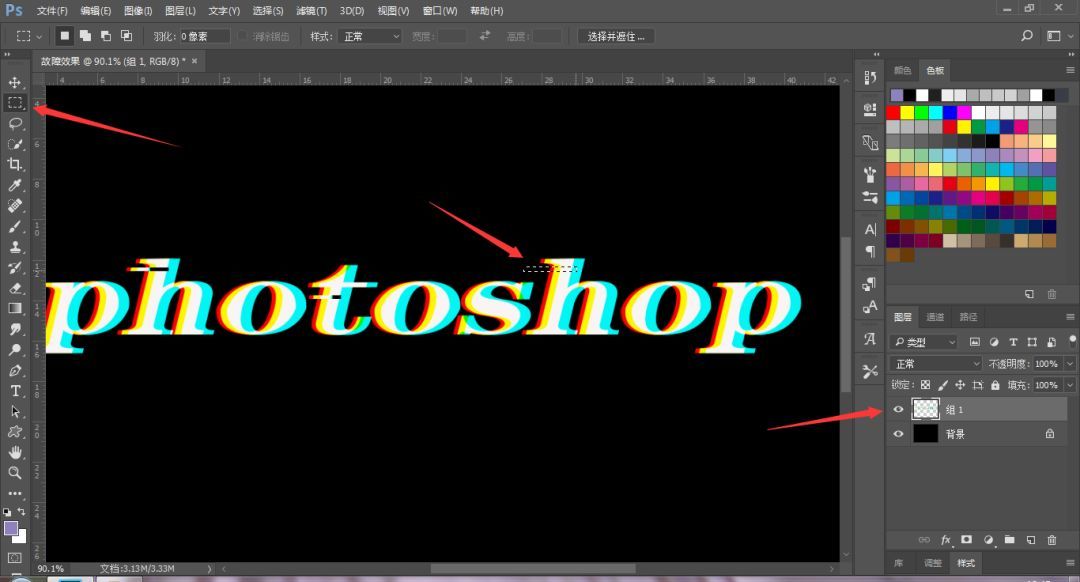Open the Edit Toolbar ellipsis
This screenshot has width=1080, height=582.
pyautogui.click(x=14, y=493)
